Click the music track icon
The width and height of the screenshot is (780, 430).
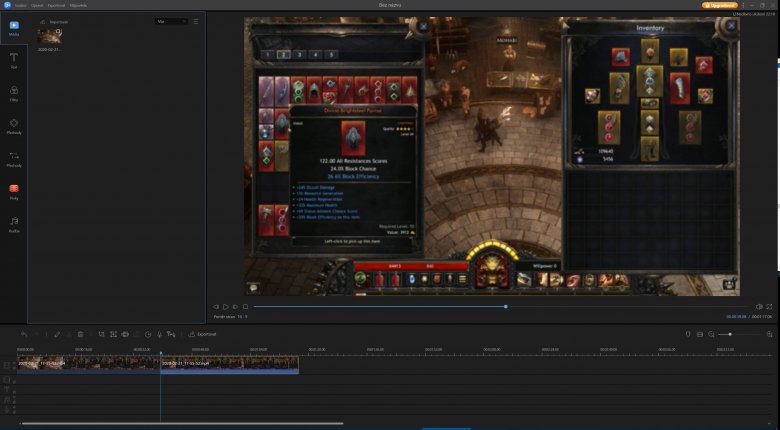[x=7, y=400]
